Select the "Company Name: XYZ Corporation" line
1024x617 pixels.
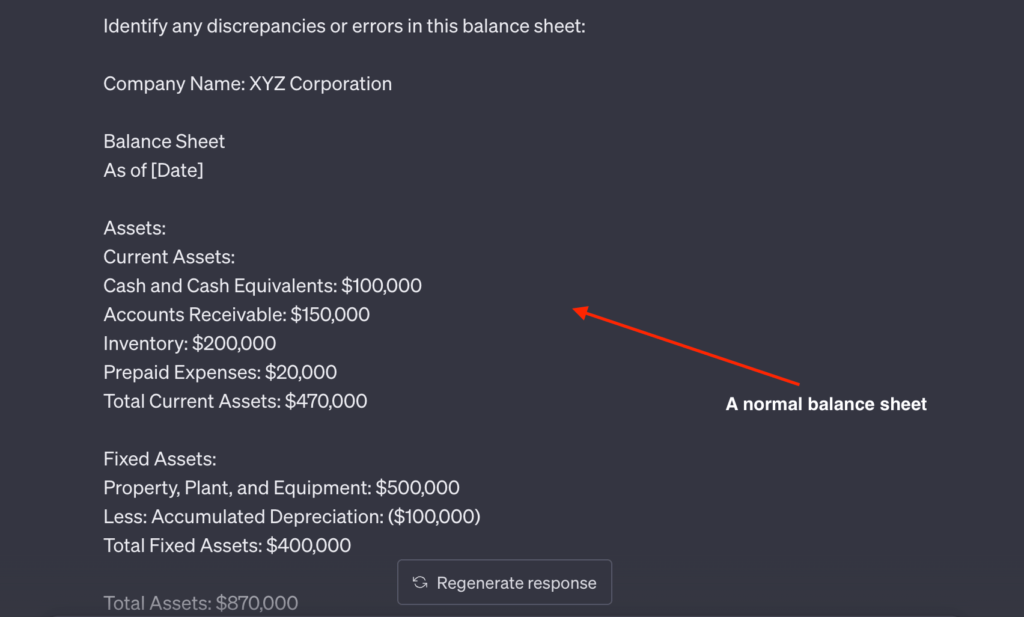247,83
